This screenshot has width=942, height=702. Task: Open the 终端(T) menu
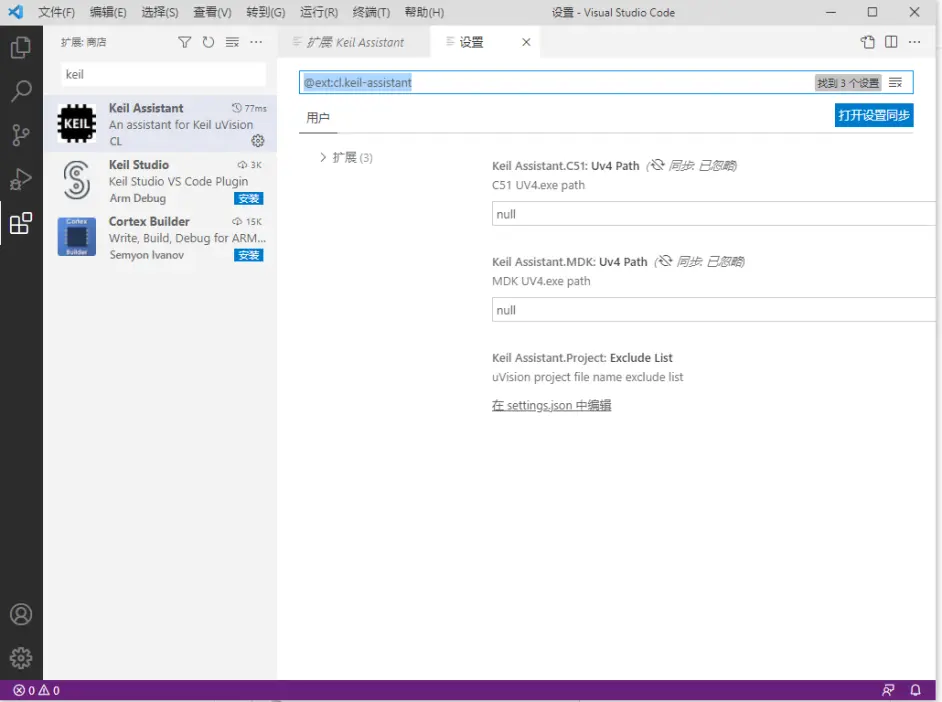point(371,12)
